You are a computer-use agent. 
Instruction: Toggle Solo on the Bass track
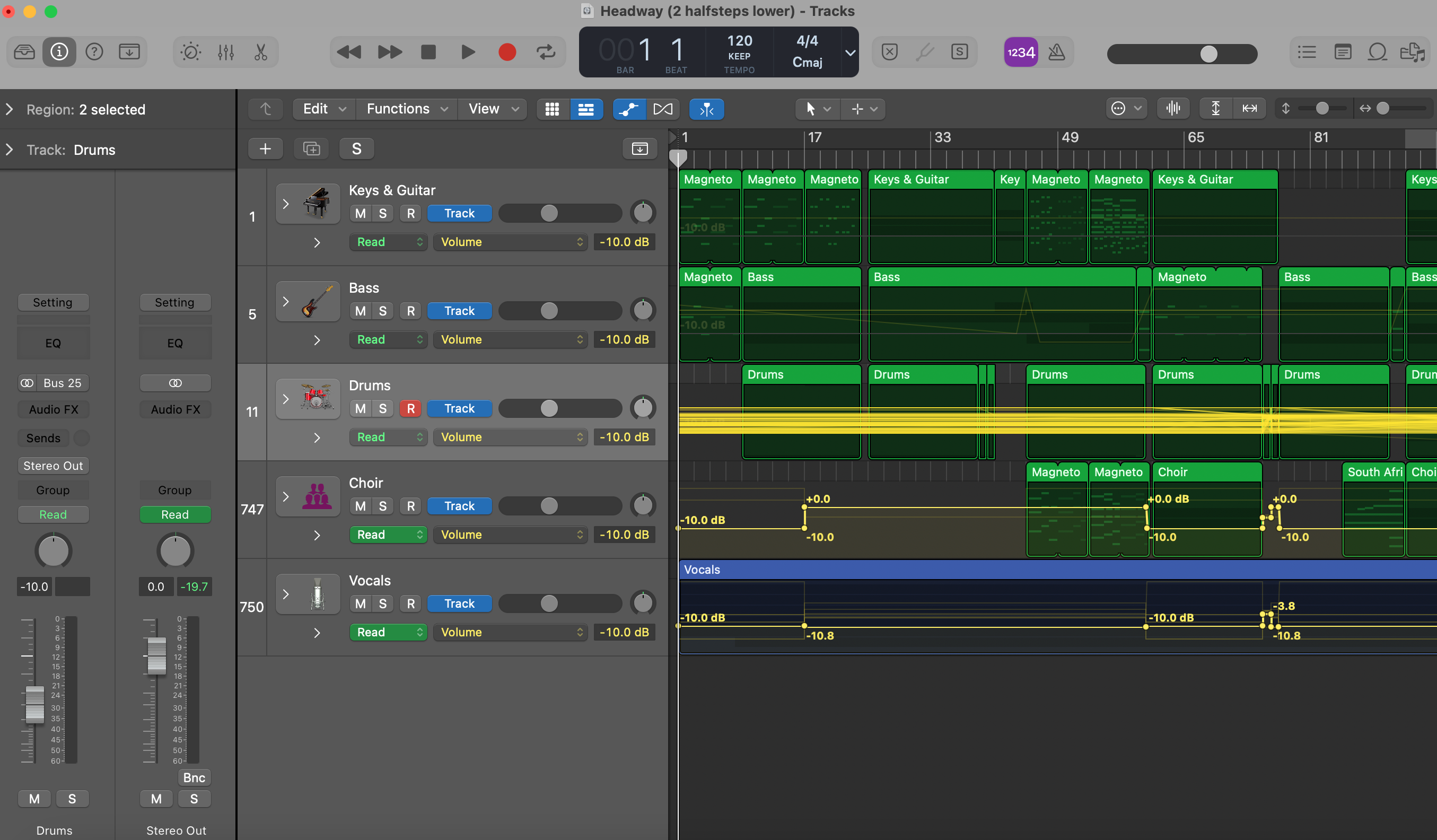[x=382, y=310]
